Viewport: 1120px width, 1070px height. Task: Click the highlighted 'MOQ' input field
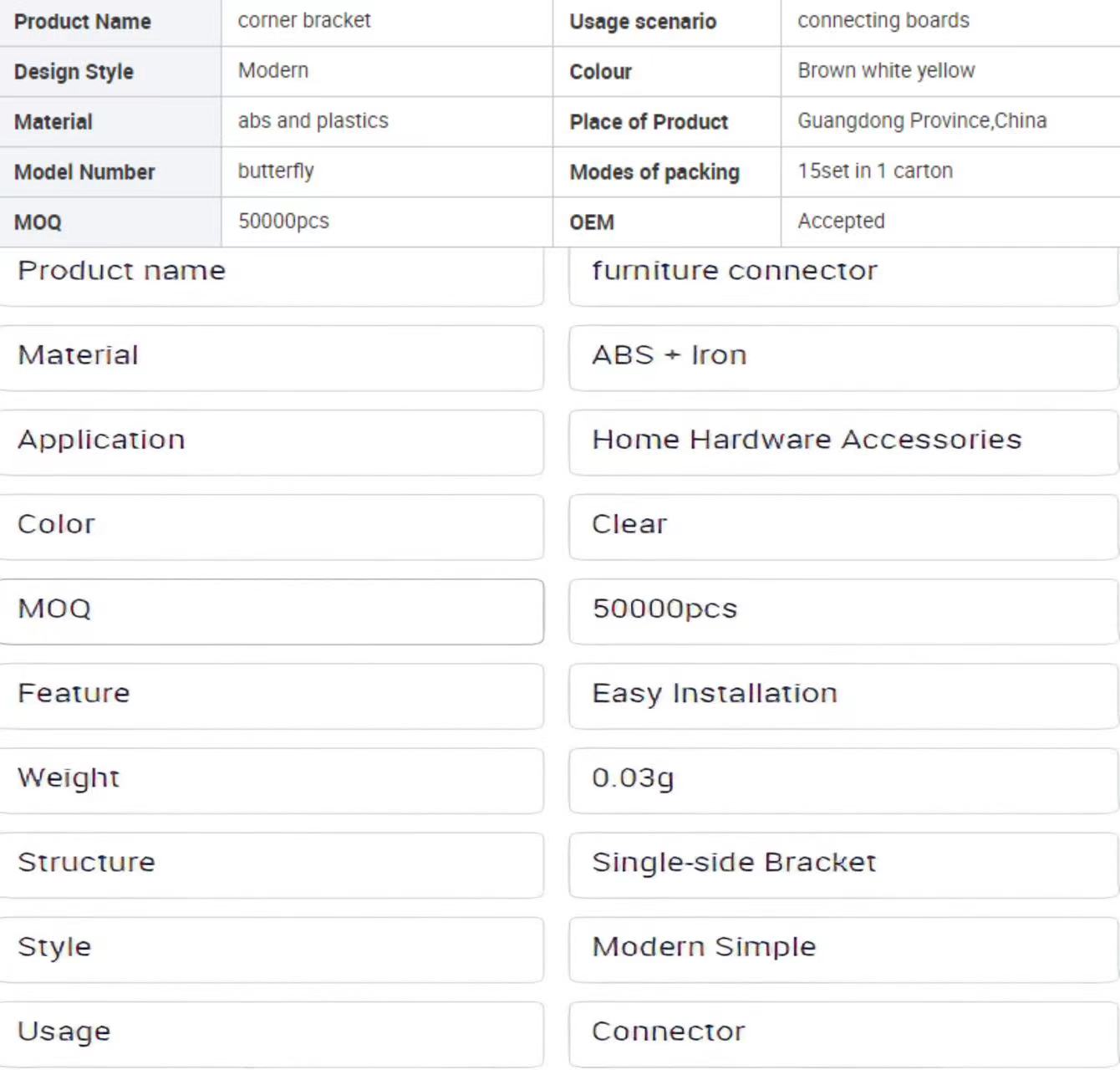click(x=272, y=611)
